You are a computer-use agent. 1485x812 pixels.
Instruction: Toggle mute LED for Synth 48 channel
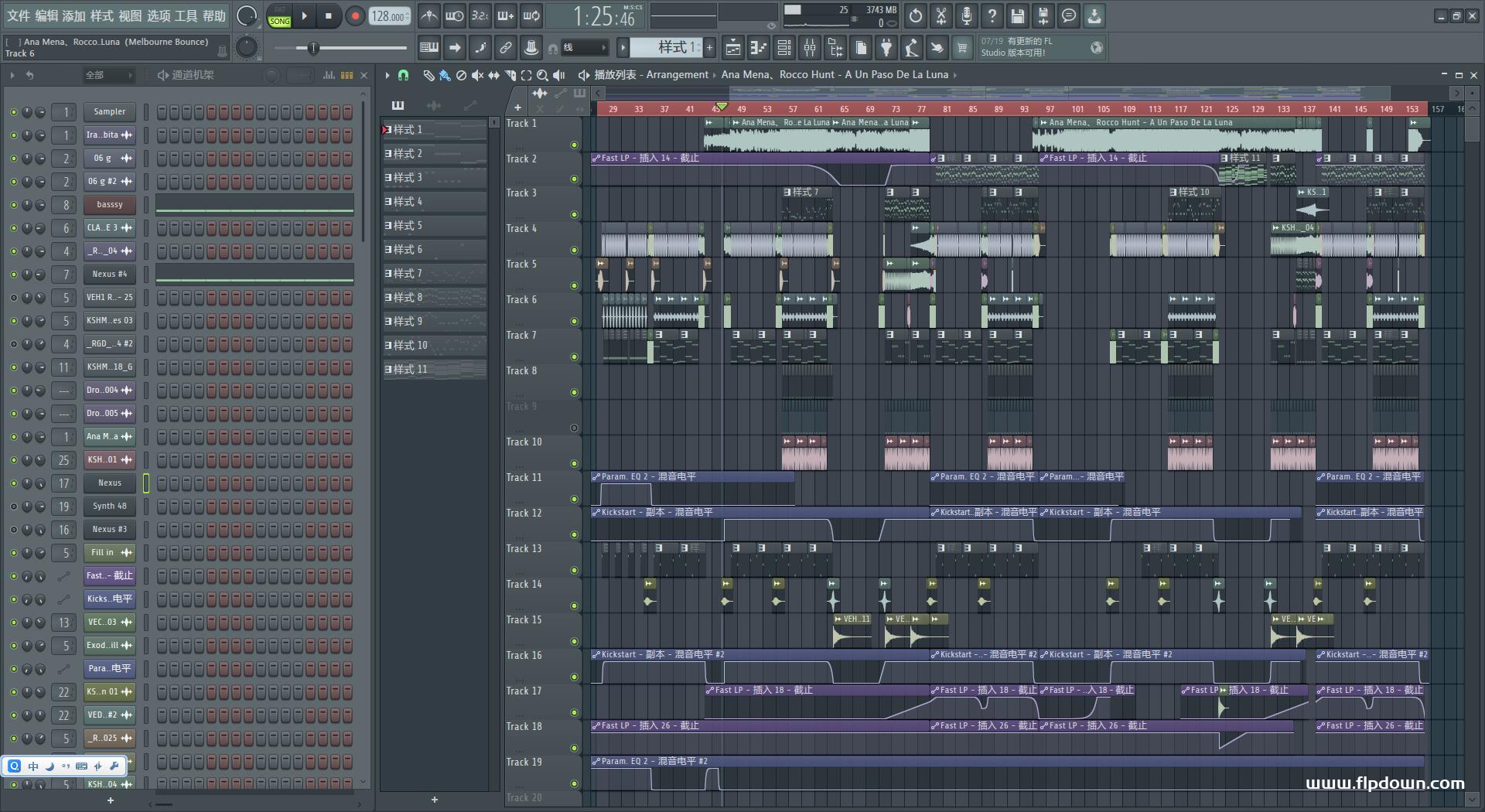click(x=13, y=507)
